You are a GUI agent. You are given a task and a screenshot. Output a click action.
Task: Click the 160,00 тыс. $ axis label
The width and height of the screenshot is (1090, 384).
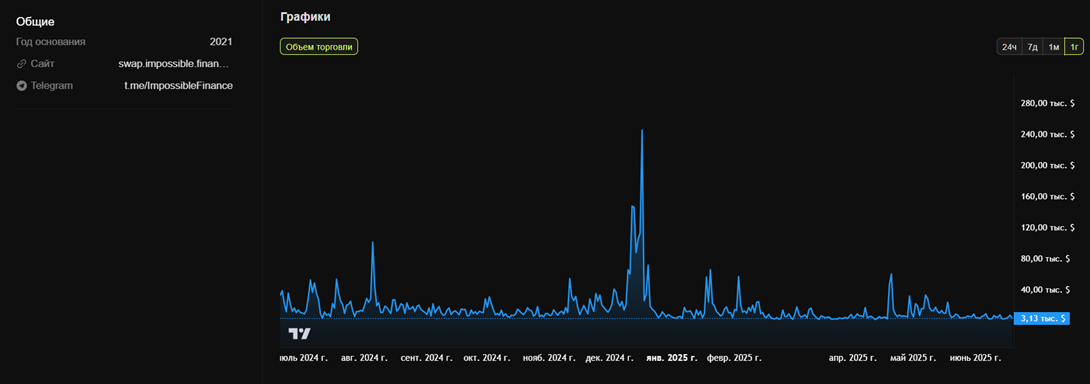pos(1048,196)
